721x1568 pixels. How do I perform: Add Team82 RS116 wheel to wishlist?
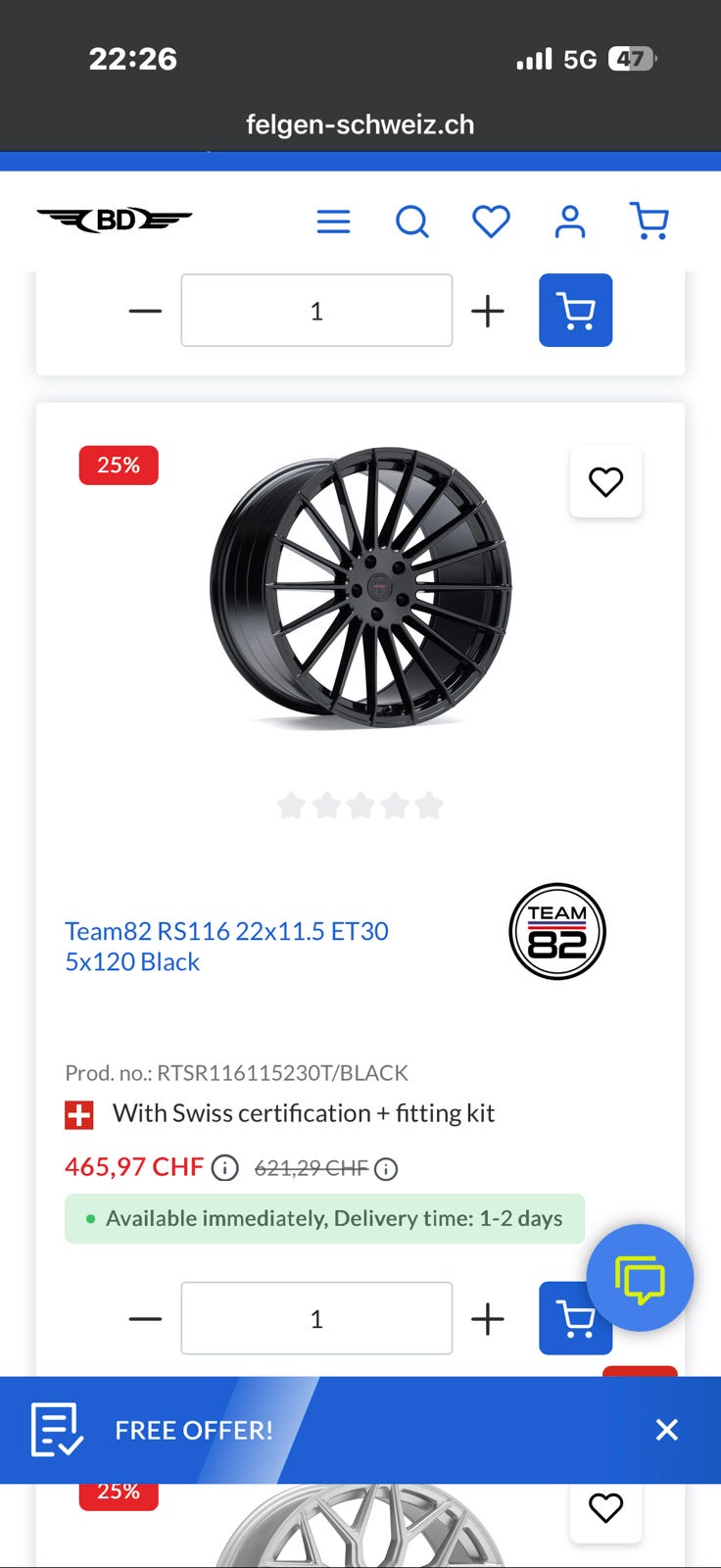pos(605,482)
